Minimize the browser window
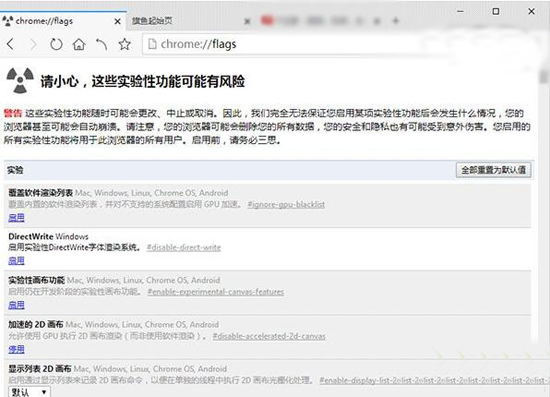The width and height of the screenshot is (550, 397). [x=461, y=12]
